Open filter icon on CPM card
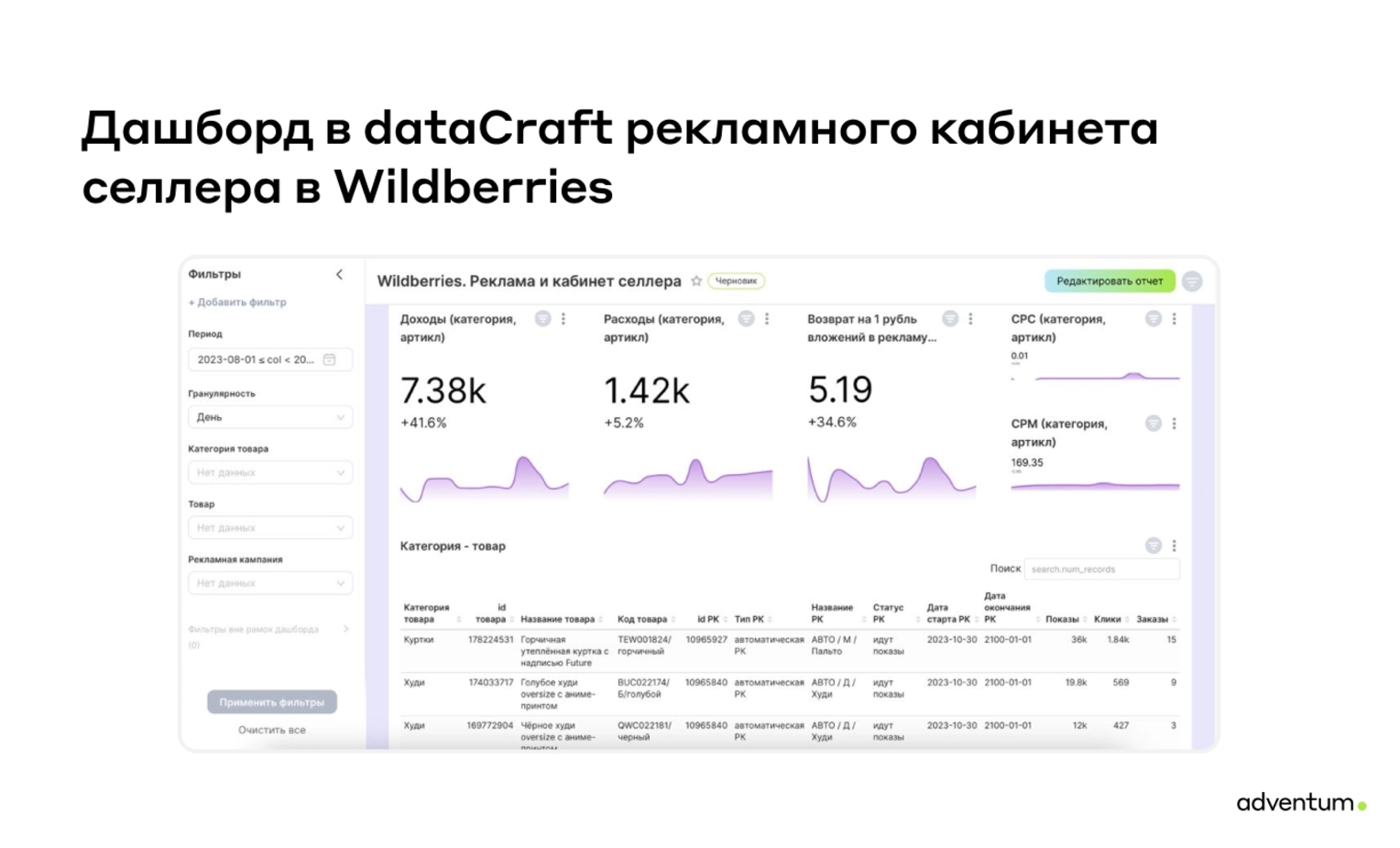This screenshot has height=848, width=1400. 1154,424
